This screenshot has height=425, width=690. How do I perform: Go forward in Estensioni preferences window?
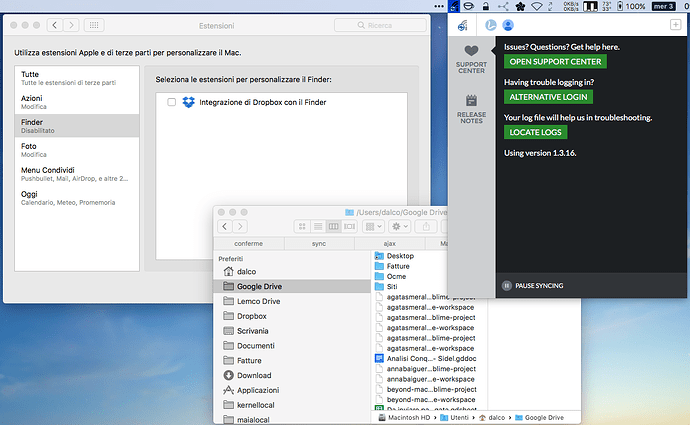tap(71, 25)
